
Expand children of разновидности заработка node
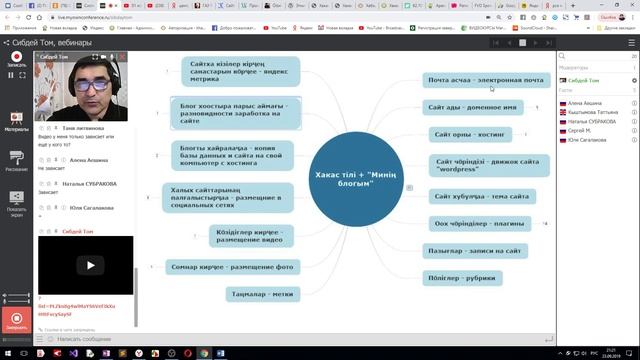click(158, 113)
